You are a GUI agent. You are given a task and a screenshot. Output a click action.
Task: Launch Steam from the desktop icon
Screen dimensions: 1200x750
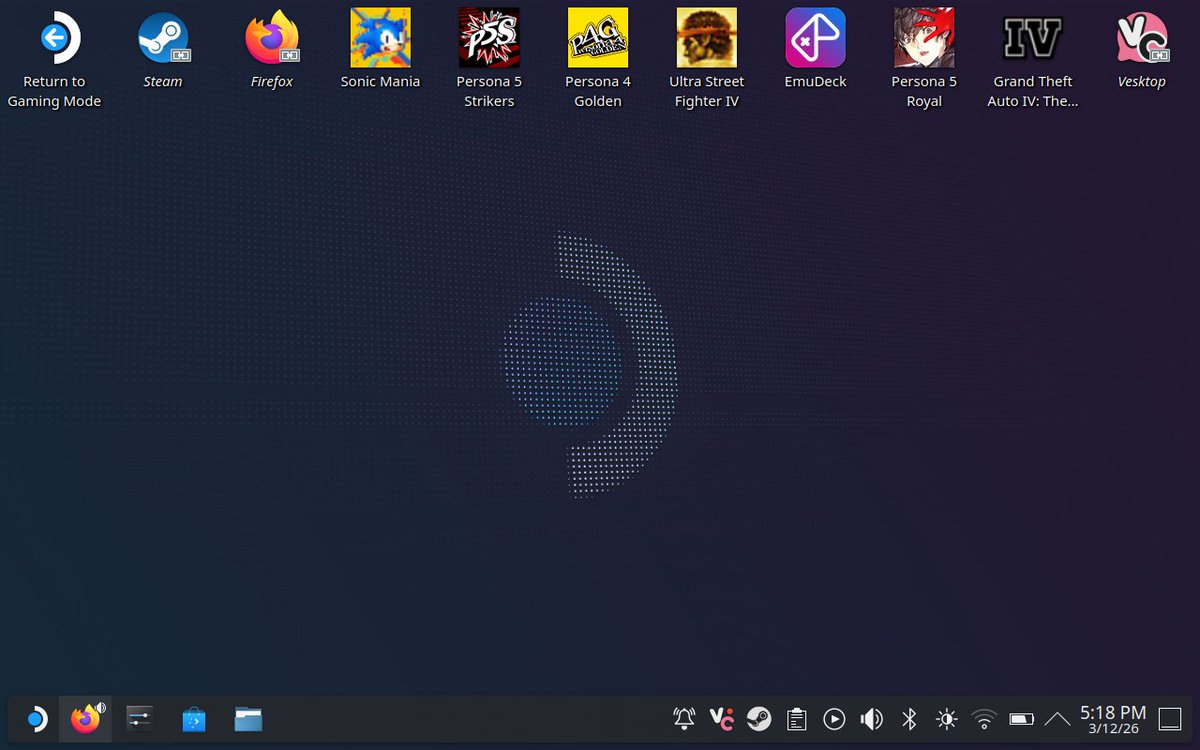click(x=163, y=50)
